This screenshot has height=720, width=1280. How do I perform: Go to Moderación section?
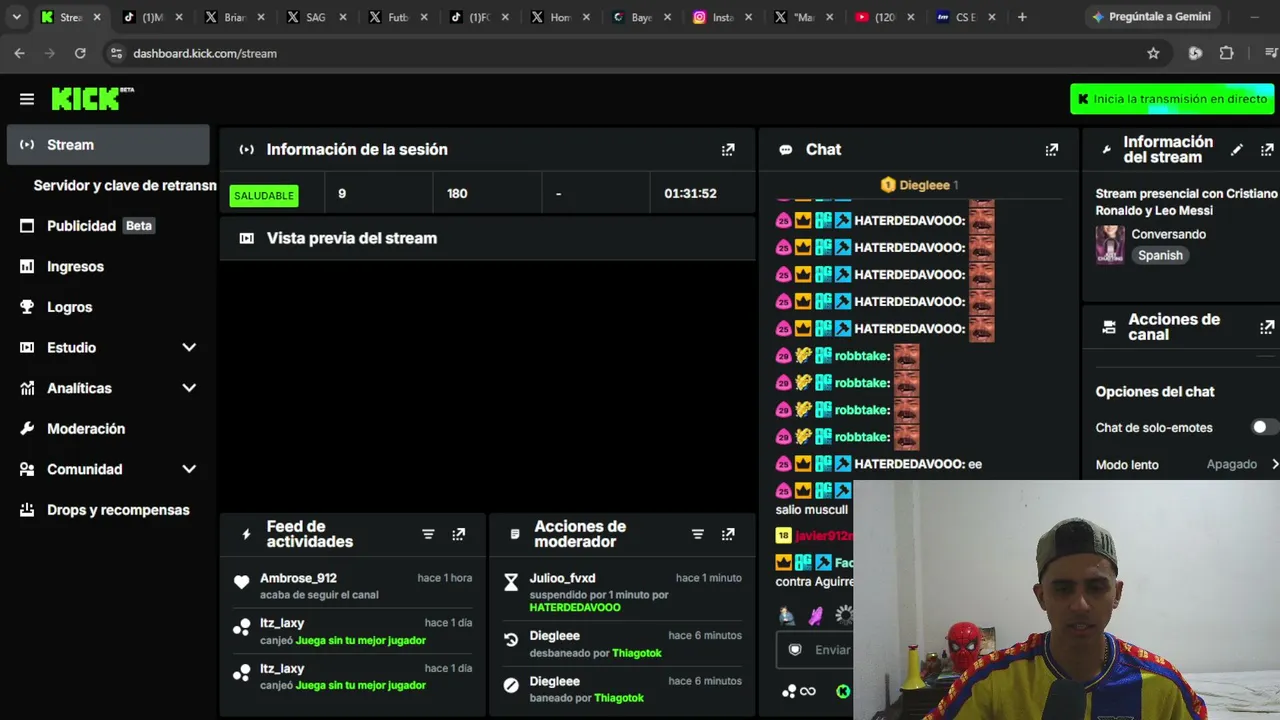108,429
